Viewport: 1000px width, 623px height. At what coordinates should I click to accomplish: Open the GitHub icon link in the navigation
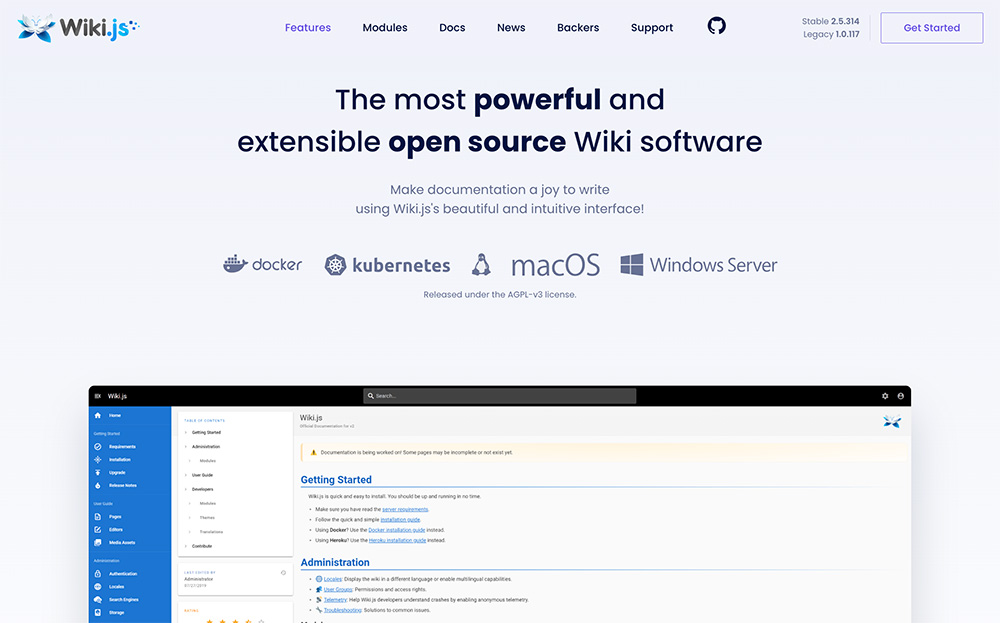(716, 26)
